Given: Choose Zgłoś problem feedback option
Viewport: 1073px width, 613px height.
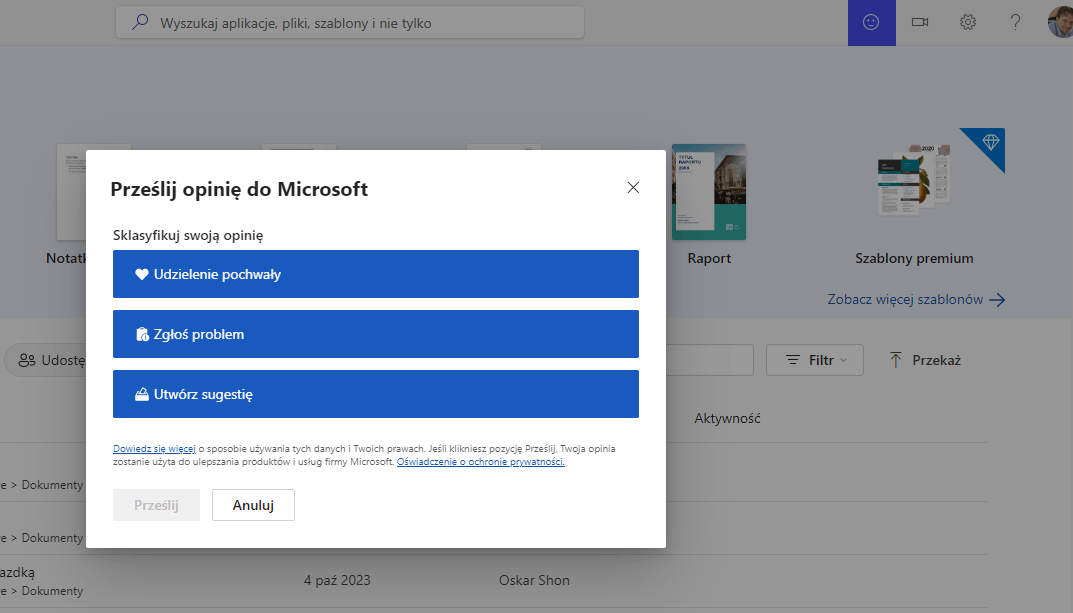Looking at the screenshot, I should tap(376, 334).
